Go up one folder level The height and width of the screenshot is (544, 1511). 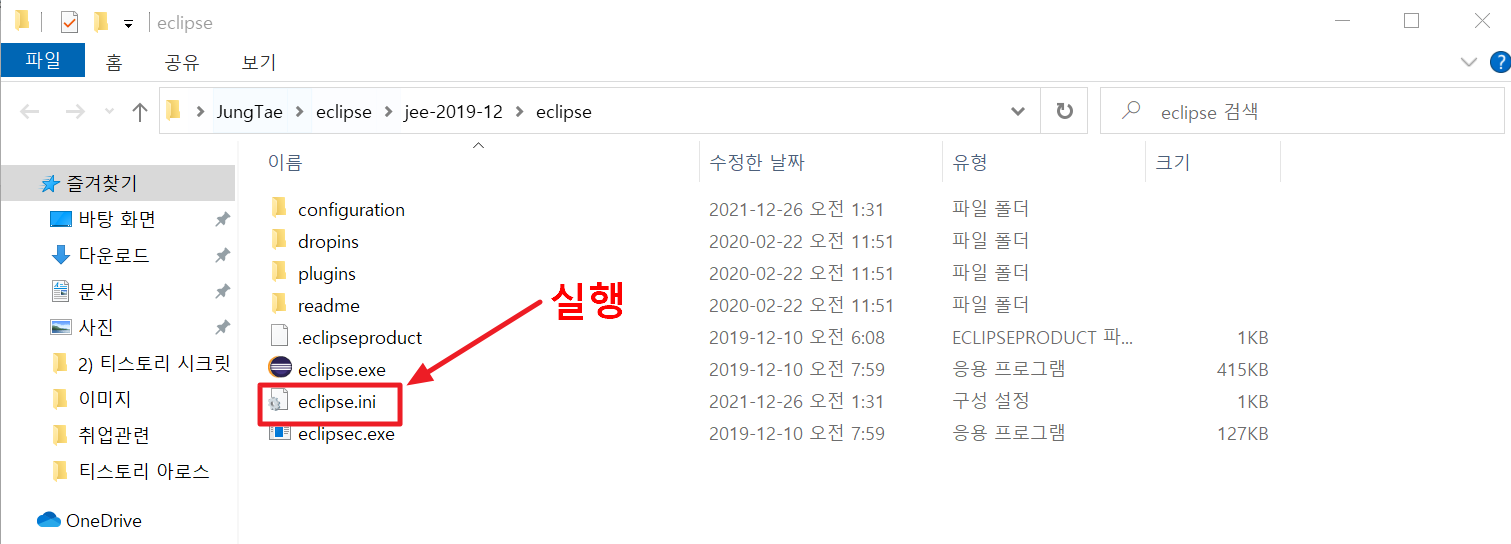[140, 112]
